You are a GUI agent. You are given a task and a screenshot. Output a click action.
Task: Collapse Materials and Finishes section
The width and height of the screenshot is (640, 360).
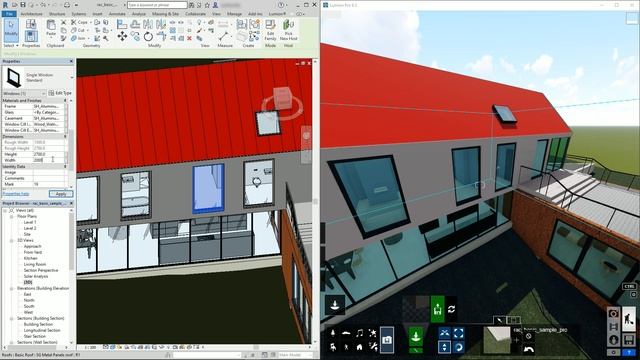point(65,100)
